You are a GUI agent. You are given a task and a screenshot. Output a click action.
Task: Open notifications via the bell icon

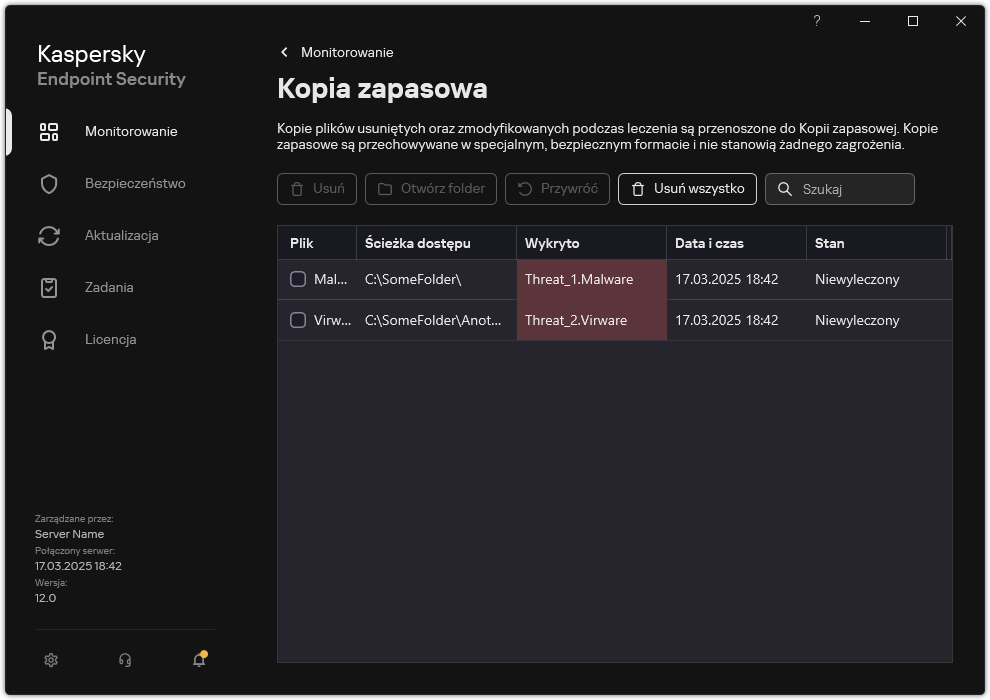pyautogui.click(x=198, y=660)
